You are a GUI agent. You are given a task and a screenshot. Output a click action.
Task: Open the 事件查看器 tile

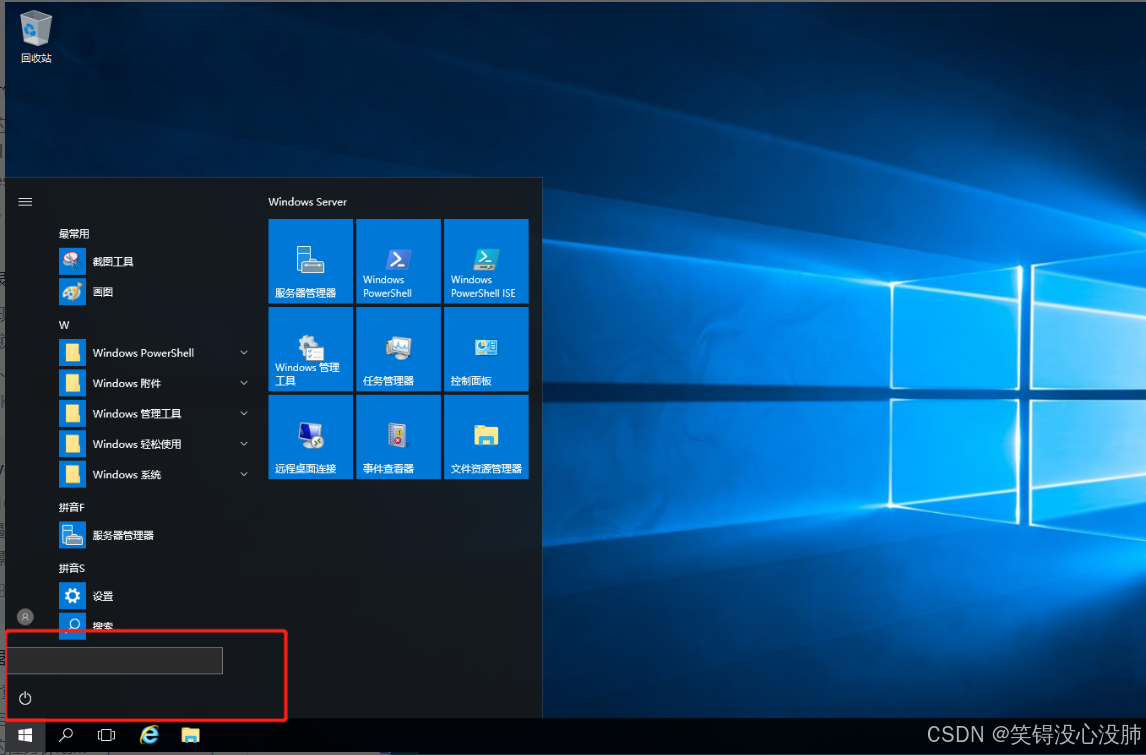click(398, 436)
